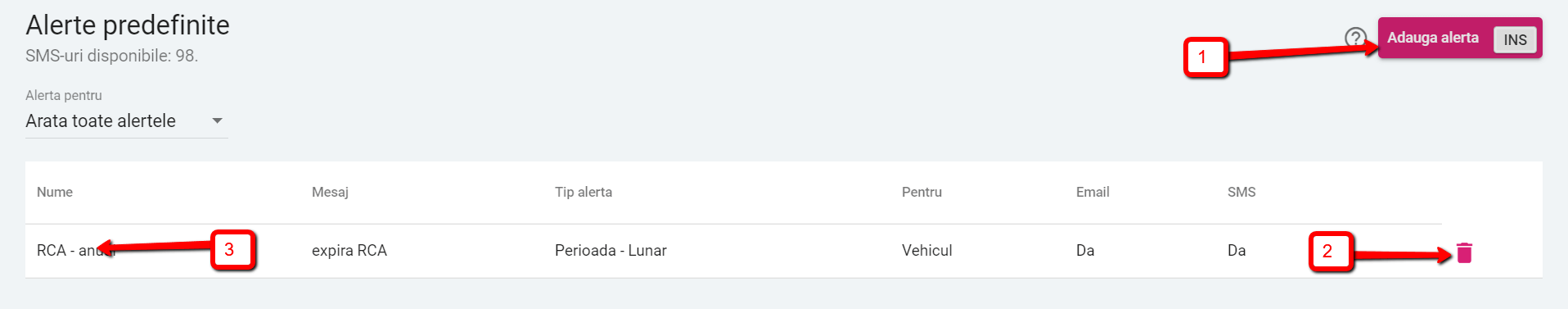Click the Pentru column header
This screenshot has width=1568, height=309.
pos(921,192)
